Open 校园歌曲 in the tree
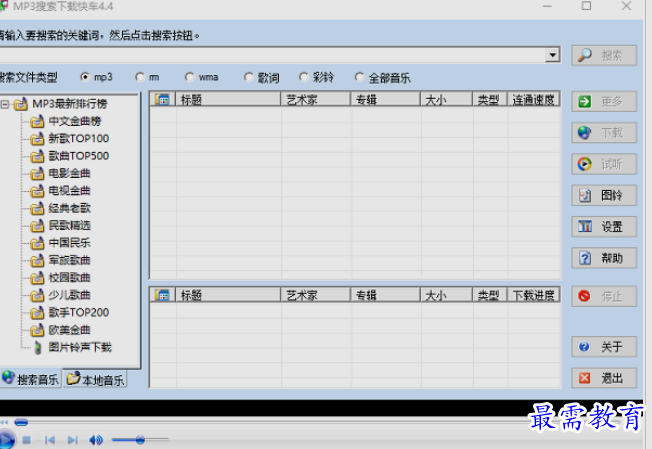Image resolution: width=652 pixels, height=449 pixels. (69, 278)
